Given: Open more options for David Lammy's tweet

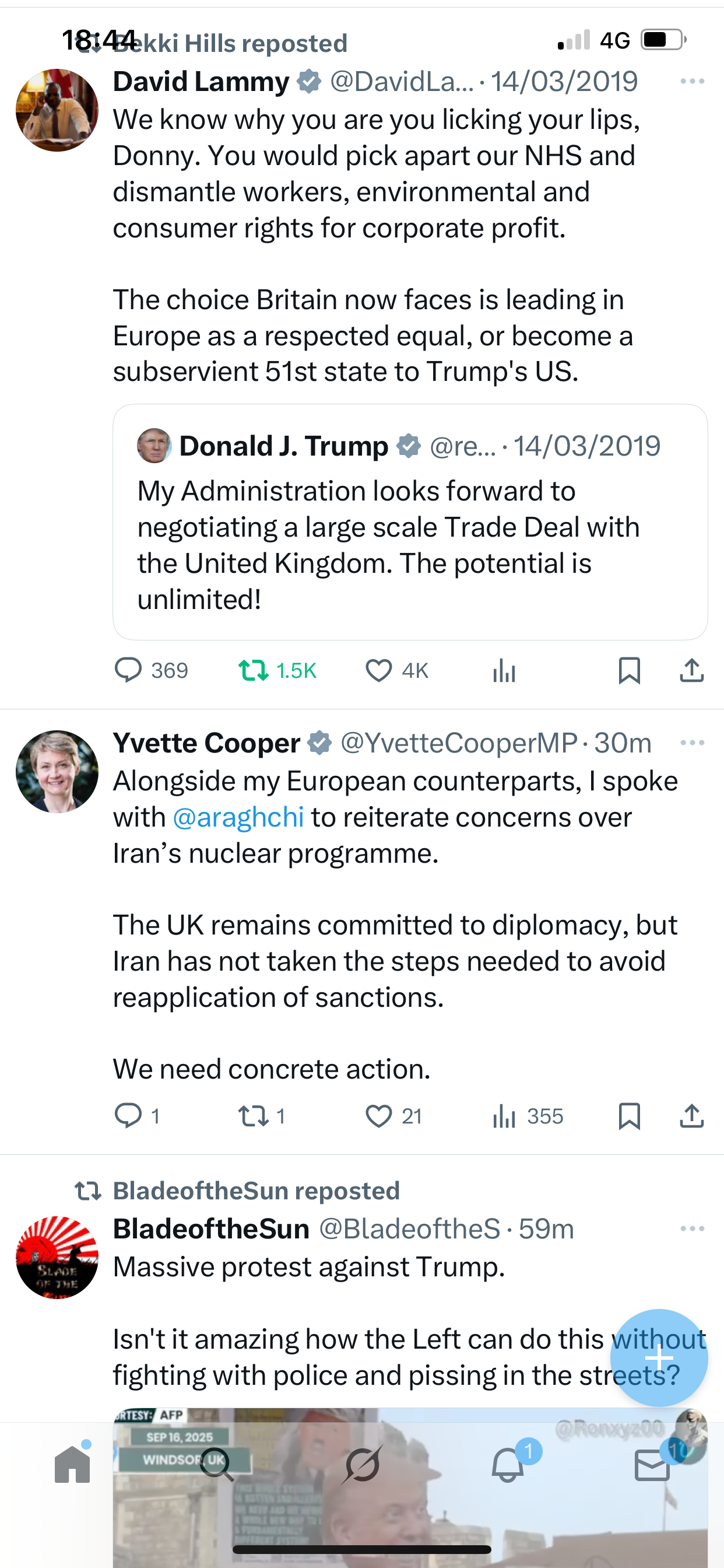Looking at the screenshot, I should pyautogui.click(x=692, y=82).
